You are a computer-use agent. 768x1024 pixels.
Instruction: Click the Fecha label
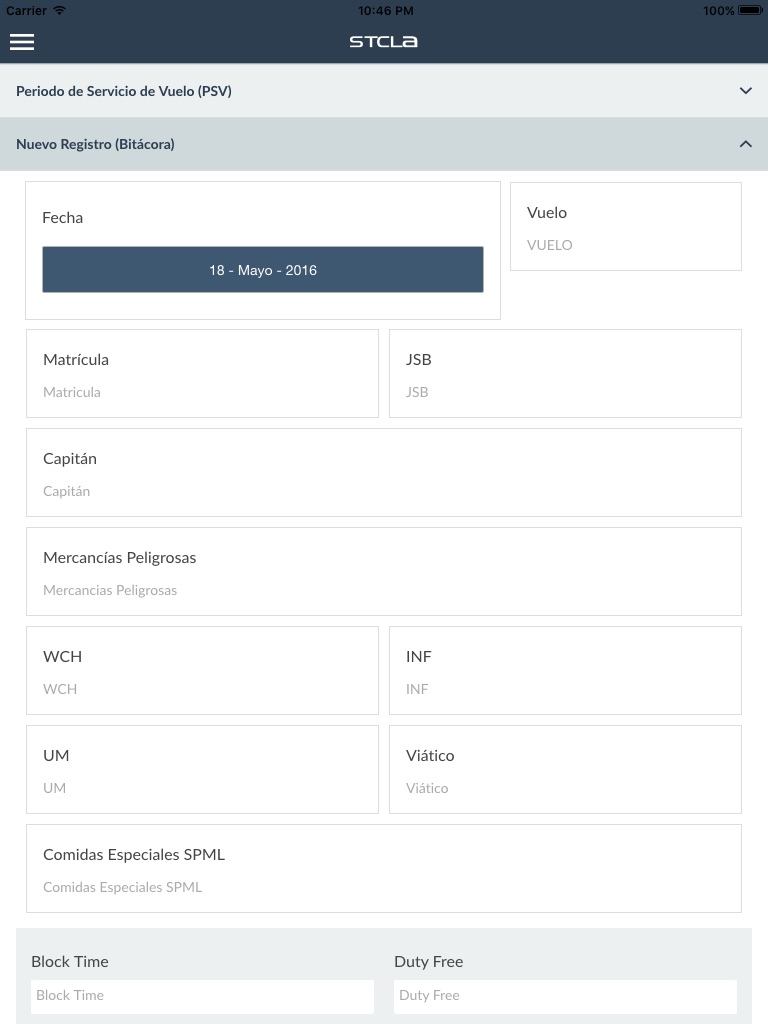pos(63,217)
